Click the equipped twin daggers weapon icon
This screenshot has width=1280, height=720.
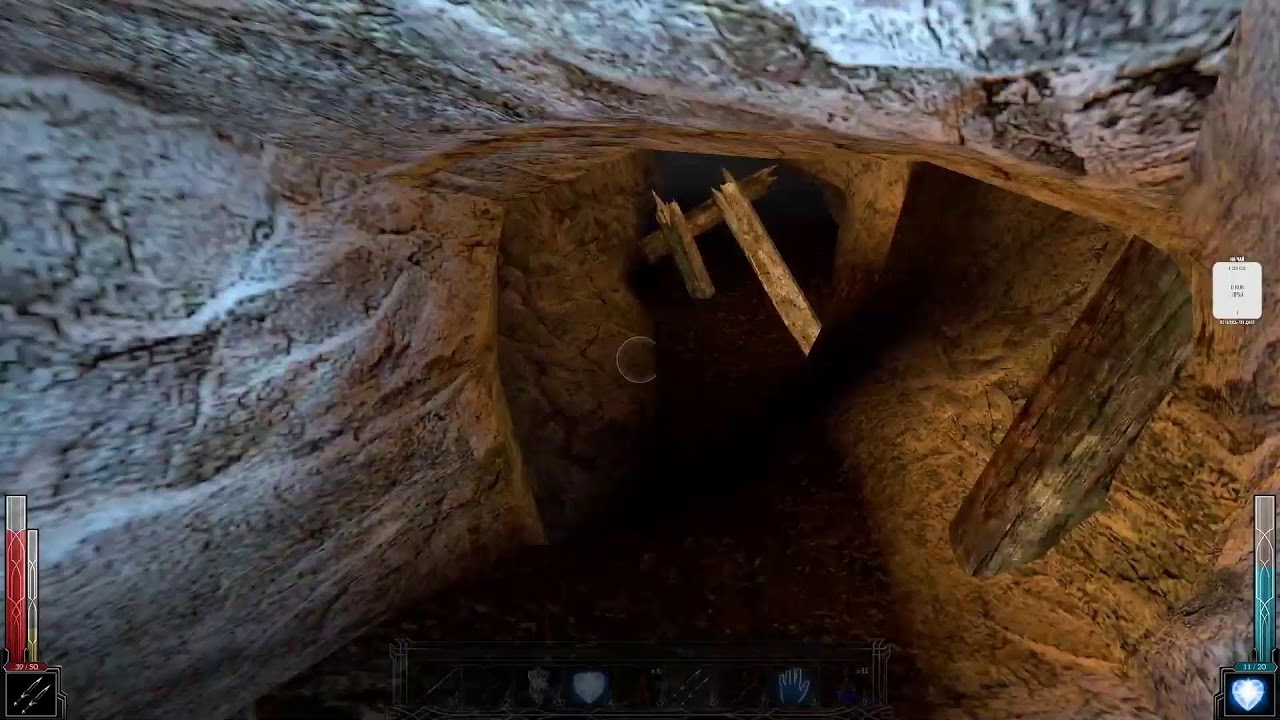tap(33, 693)
